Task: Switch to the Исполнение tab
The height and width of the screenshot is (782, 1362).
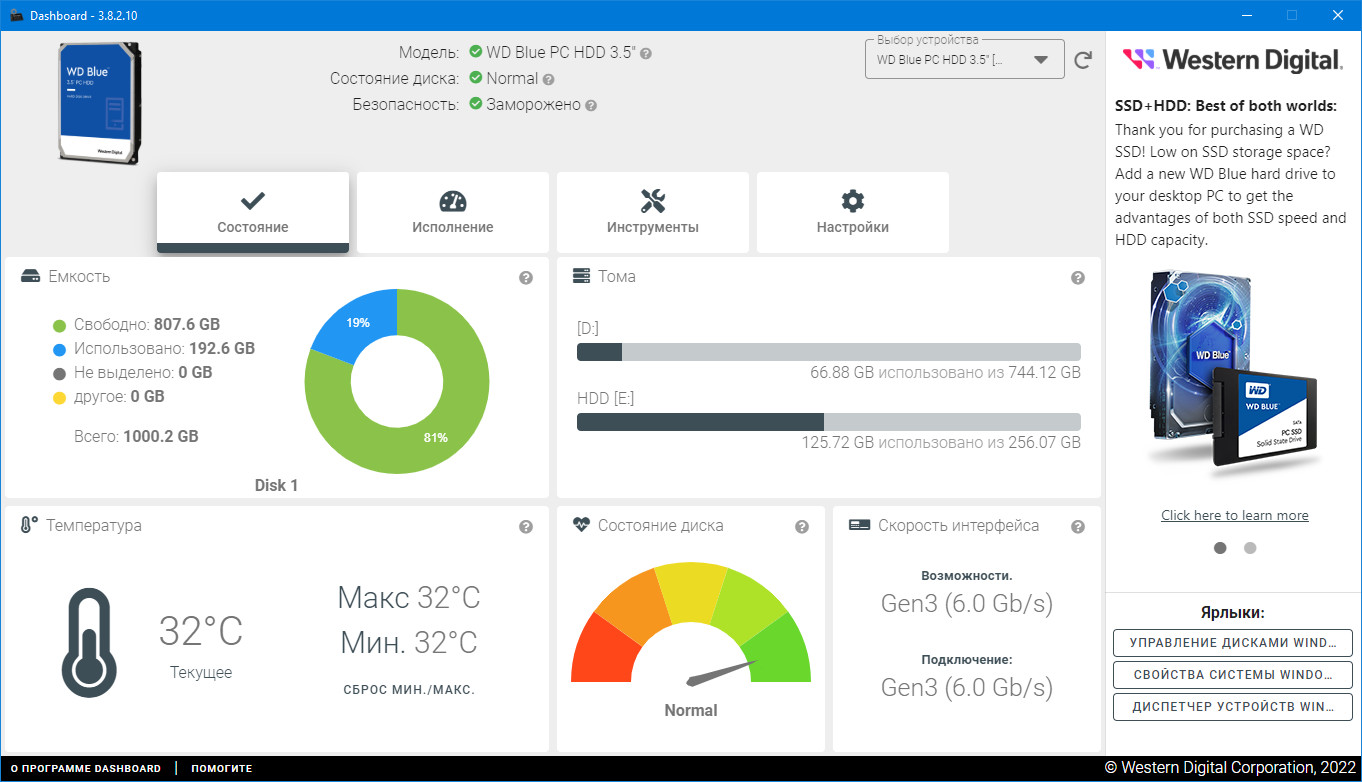Action: click(x=453, y=212)
